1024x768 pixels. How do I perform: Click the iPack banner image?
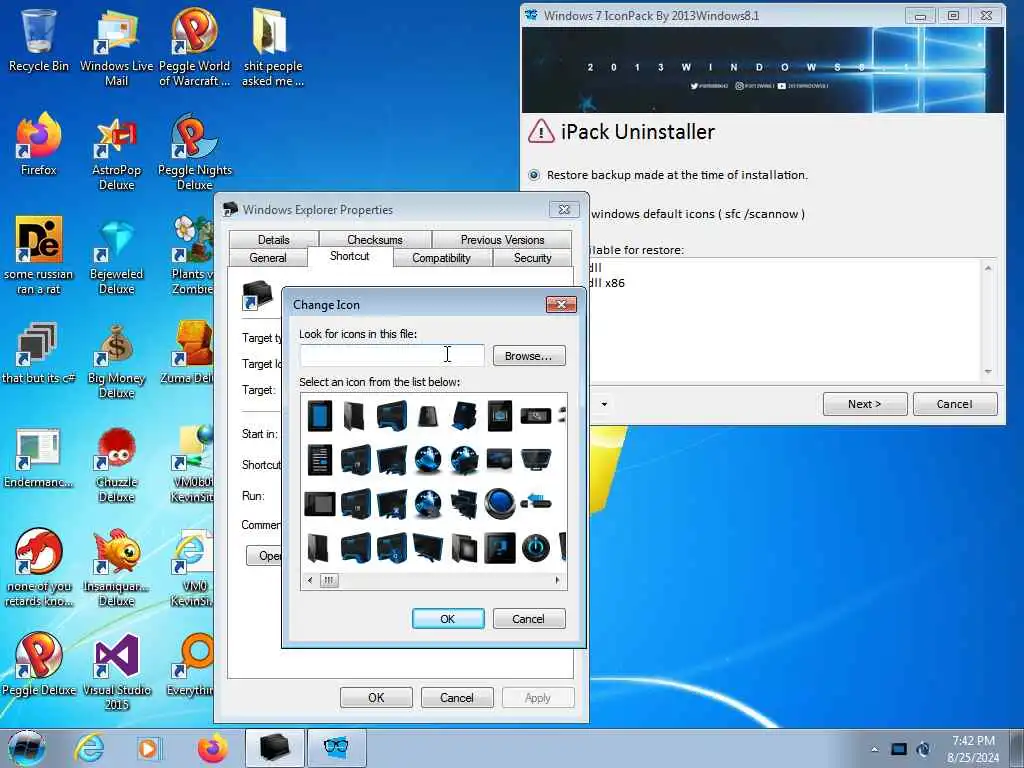pyautogui.click(x=763, y=70)
